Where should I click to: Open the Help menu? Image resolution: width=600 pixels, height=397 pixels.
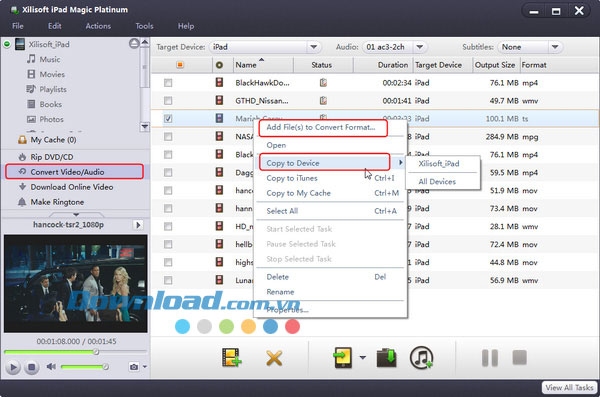pyautogui.click(x=186, y=26)
